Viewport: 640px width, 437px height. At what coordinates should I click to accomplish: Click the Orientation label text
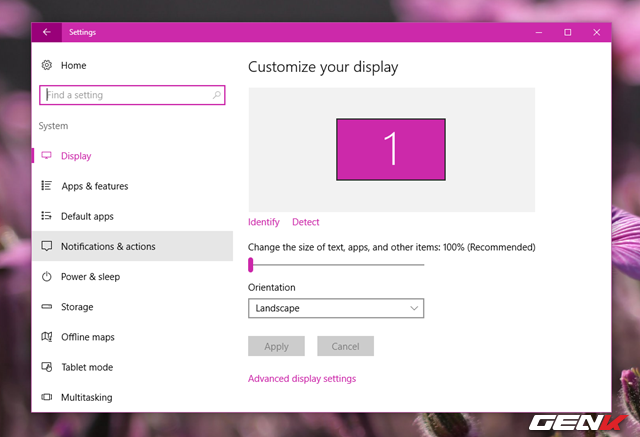(271, 287)
